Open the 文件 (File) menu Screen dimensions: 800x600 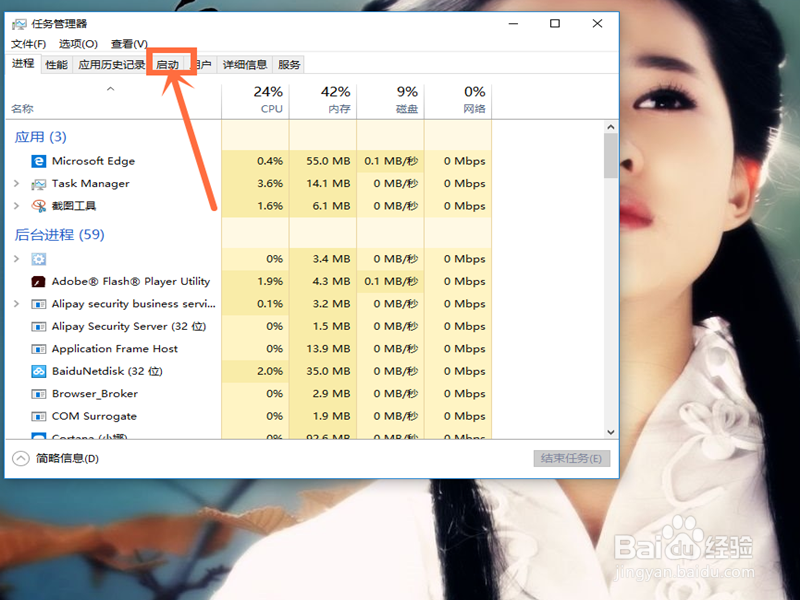(28, 44)
